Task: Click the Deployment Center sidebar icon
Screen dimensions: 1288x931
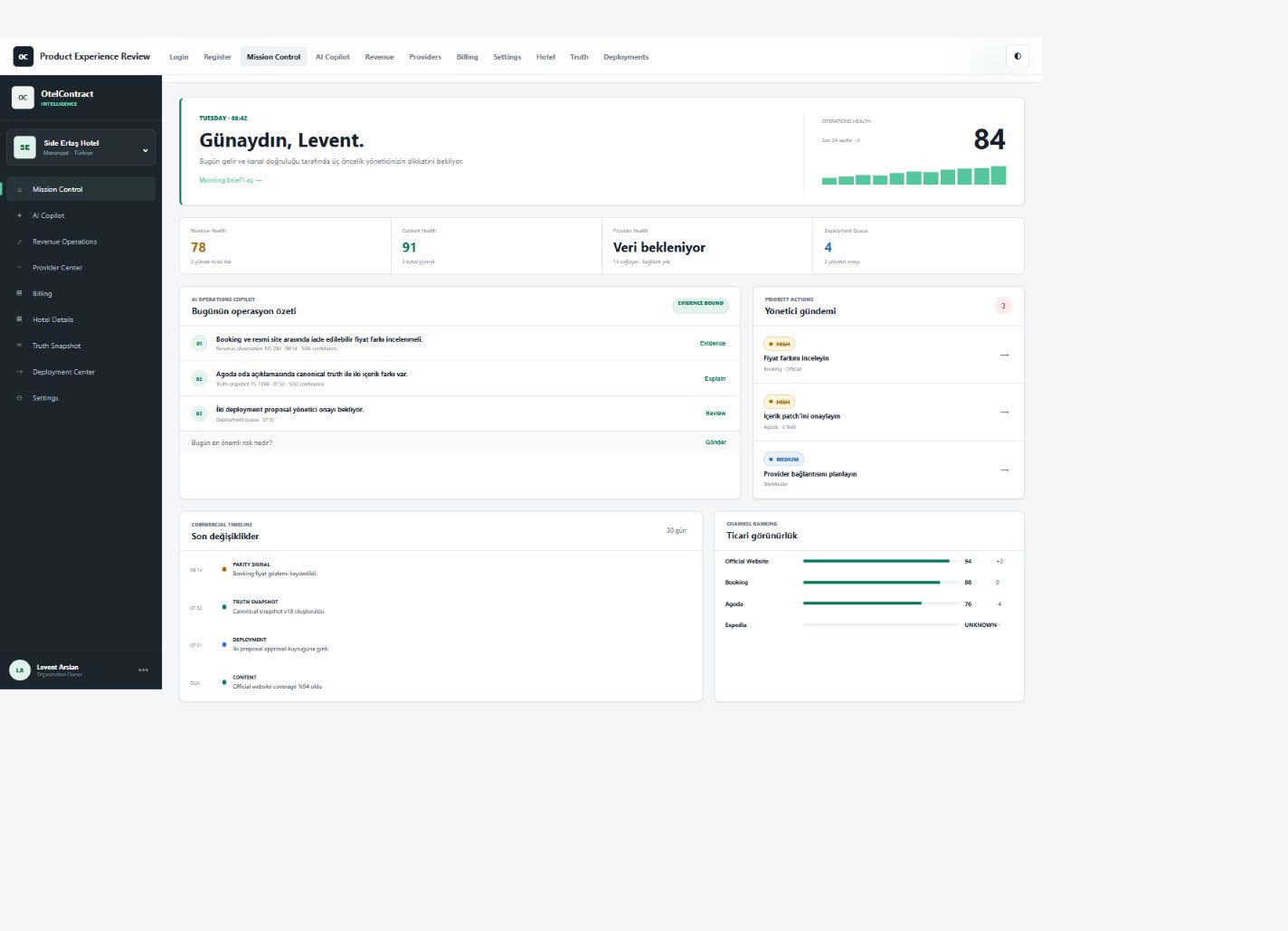Action: click(x=20, y=372)
